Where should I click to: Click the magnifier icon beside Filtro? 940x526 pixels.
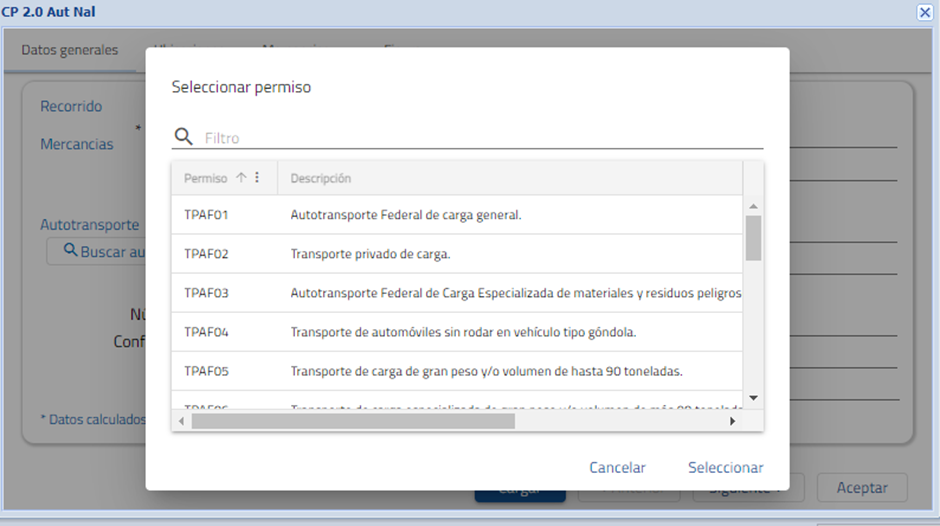[x=183, y=137]
